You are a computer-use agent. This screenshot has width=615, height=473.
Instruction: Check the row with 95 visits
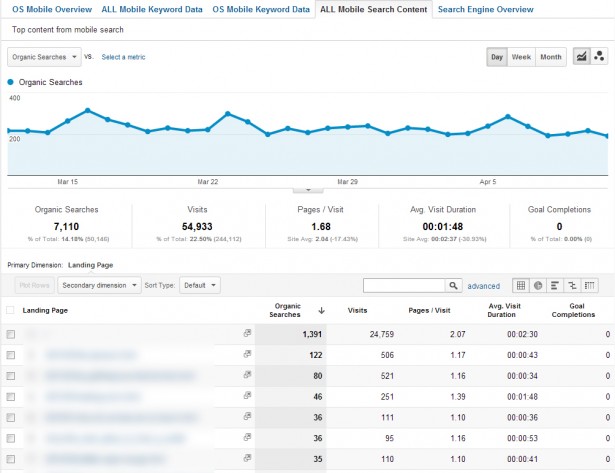[x=11, y=438]
